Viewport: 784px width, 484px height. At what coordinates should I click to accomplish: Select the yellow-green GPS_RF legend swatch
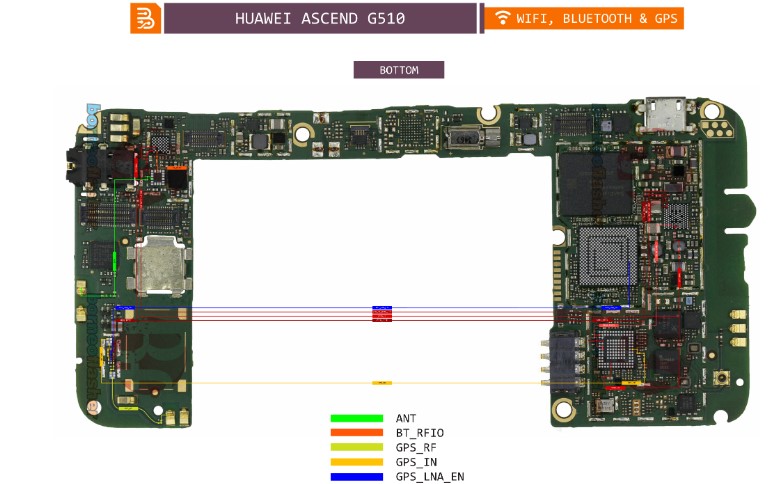pyautogui.click(x=357, y=447)
